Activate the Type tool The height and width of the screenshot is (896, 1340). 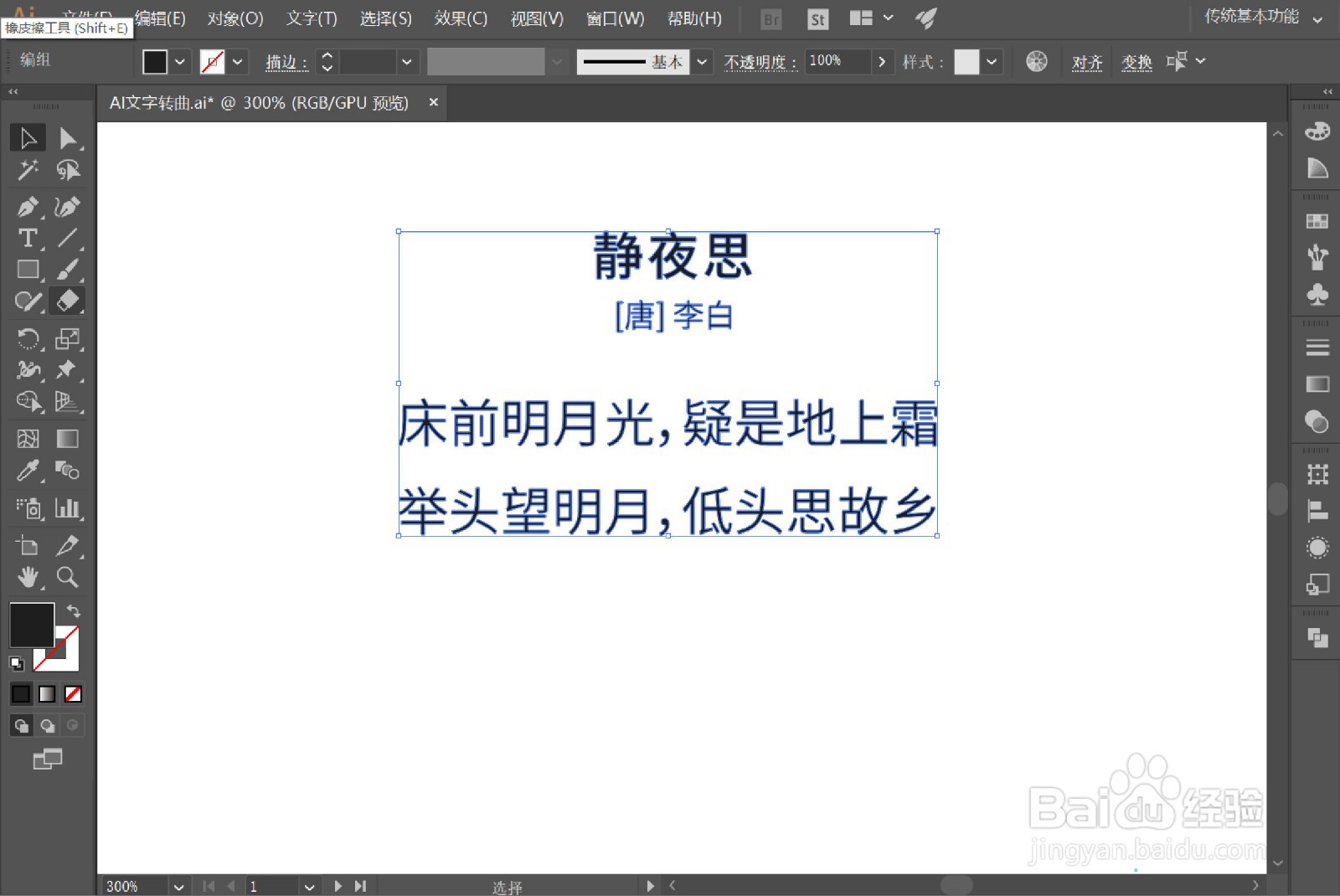pos(28,238)
